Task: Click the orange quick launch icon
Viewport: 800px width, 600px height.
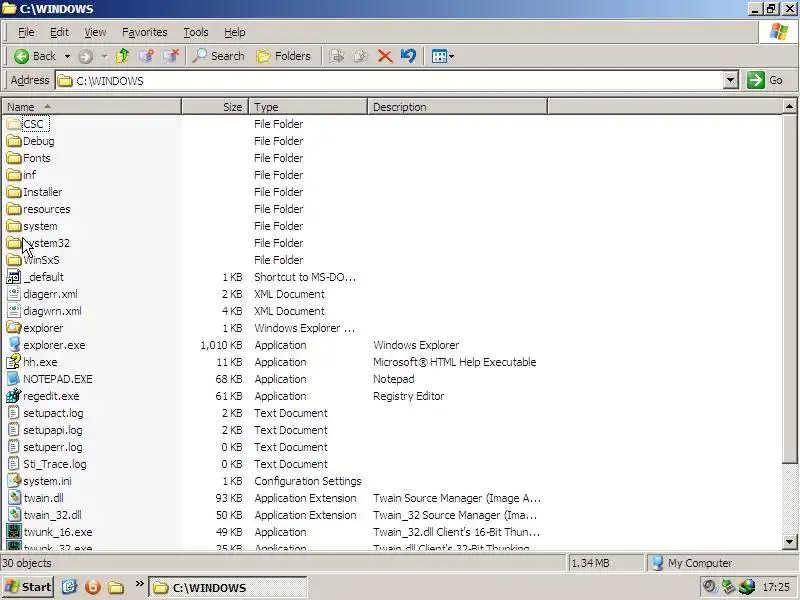Action: (x=93, y=587)
